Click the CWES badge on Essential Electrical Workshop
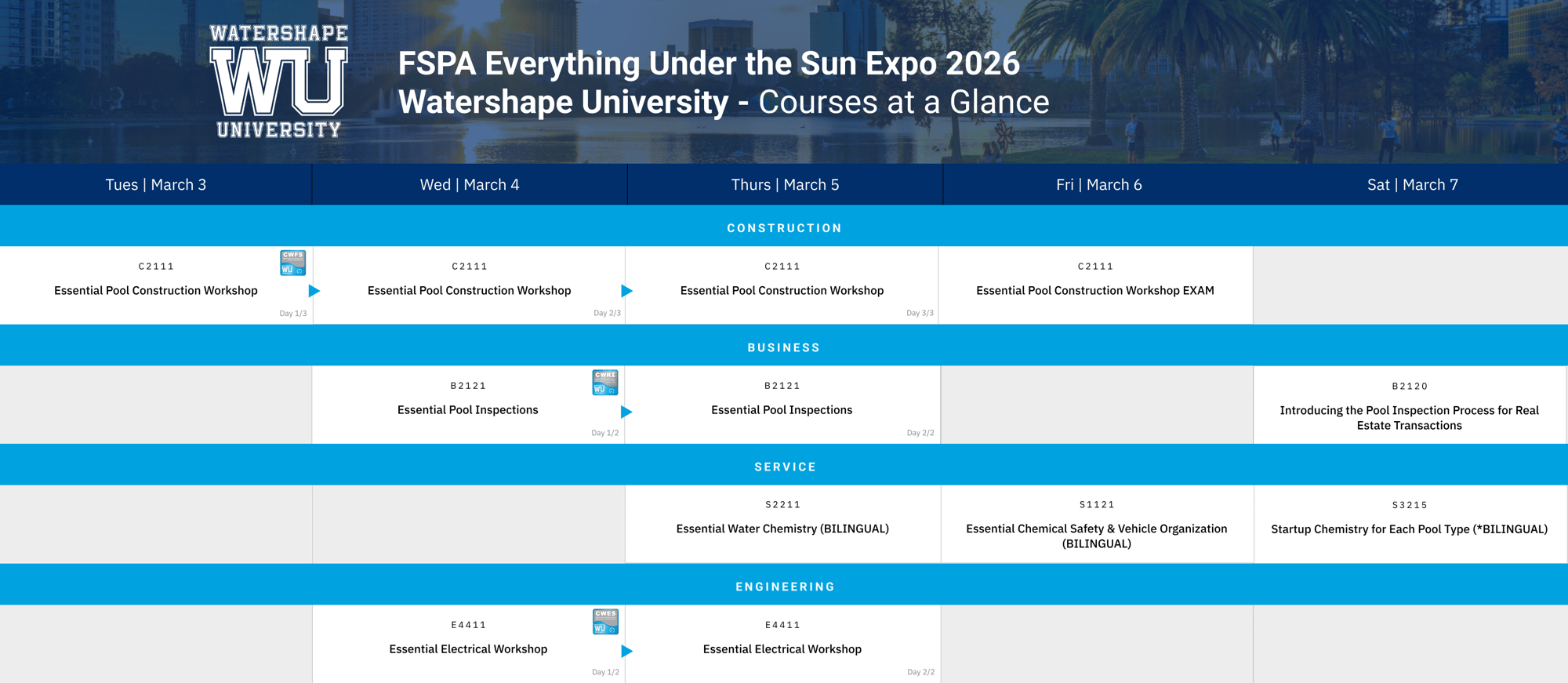The width and height of the screenshot is (1568, 683). pos(604,621)
